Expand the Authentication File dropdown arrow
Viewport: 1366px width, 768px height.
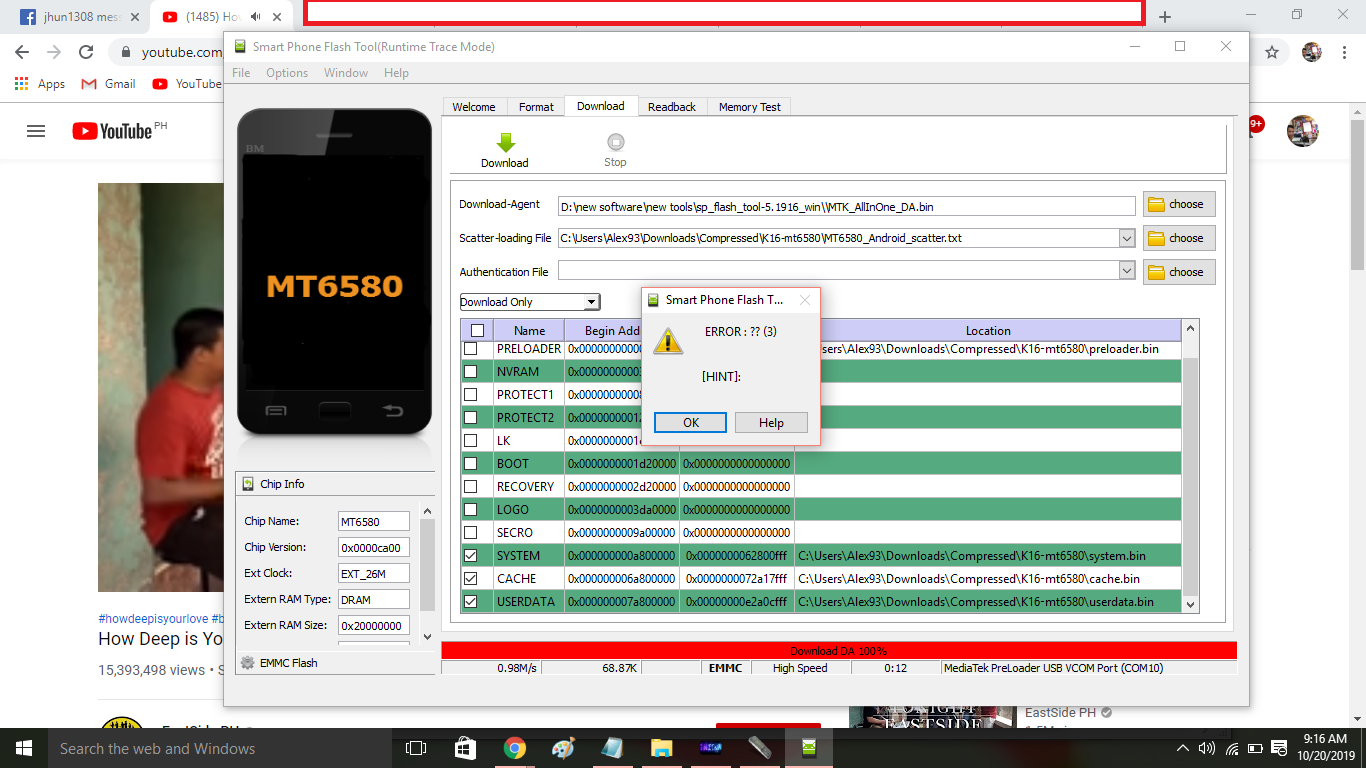(1127, 271)
